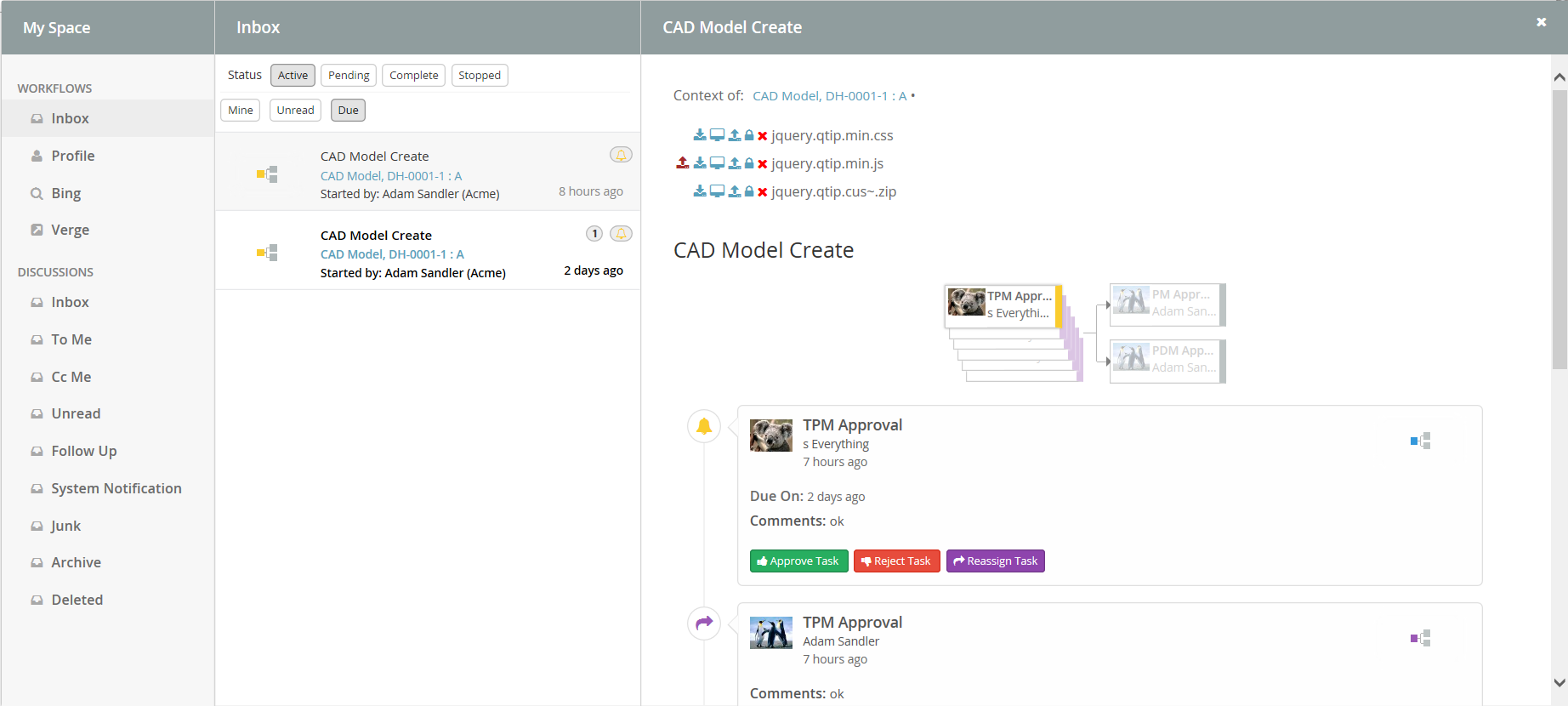
Task: Click the purple reassign arrow timeline icon
Action: coord(704,623)
